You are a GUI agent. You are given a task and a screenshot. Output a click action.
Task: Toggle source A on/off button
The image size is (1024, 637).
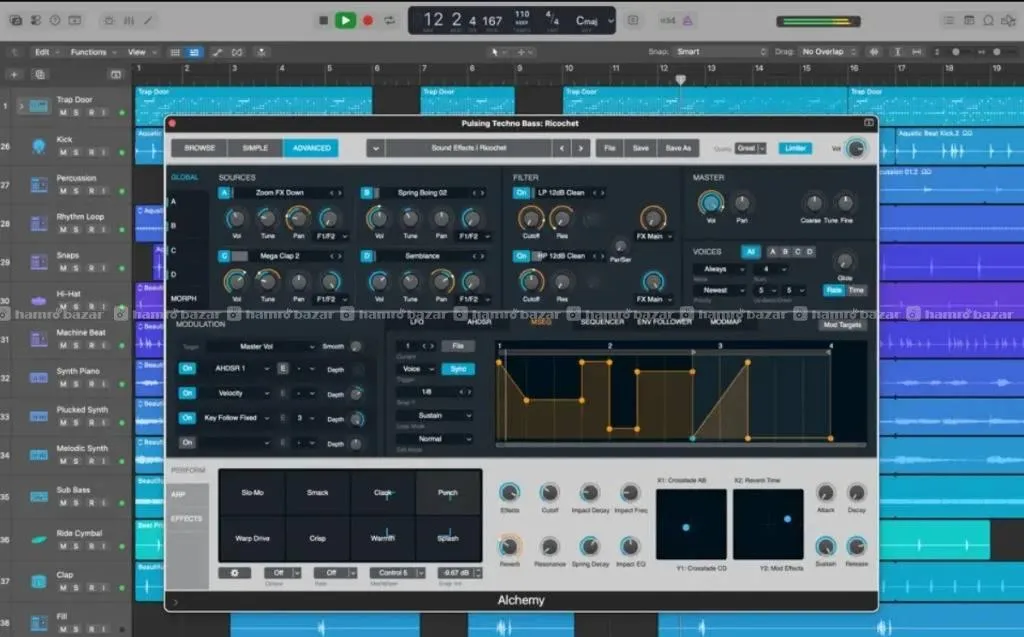[x=224, y=193]
